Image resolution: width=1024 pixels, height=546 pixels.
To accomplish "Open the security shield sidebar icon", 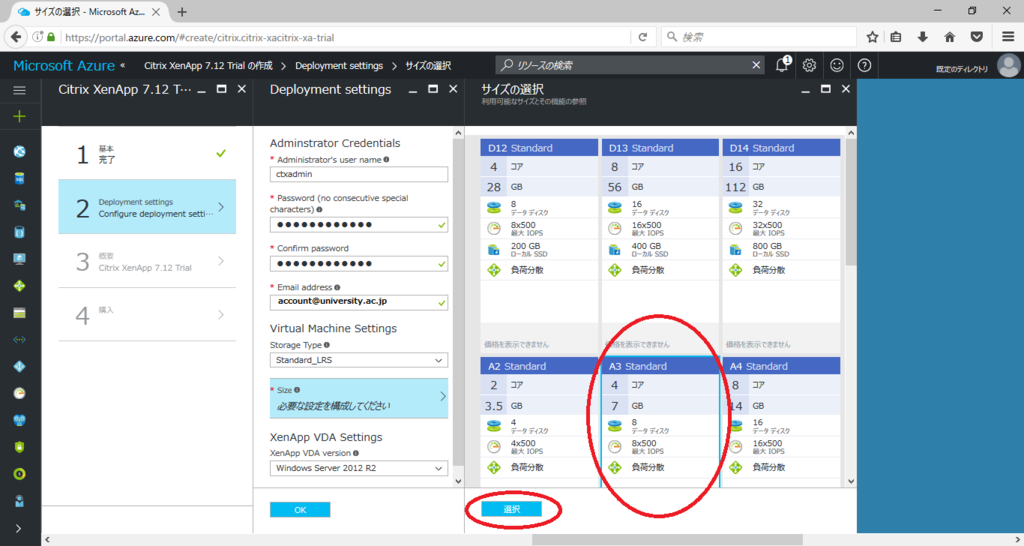I will pos(20,447).
